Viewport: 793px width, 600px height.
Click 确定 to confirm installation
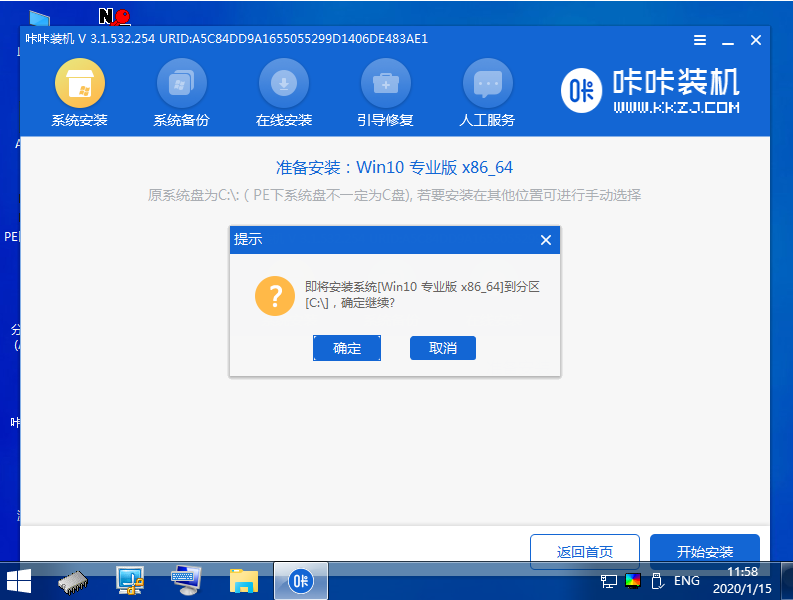(347, 348)
